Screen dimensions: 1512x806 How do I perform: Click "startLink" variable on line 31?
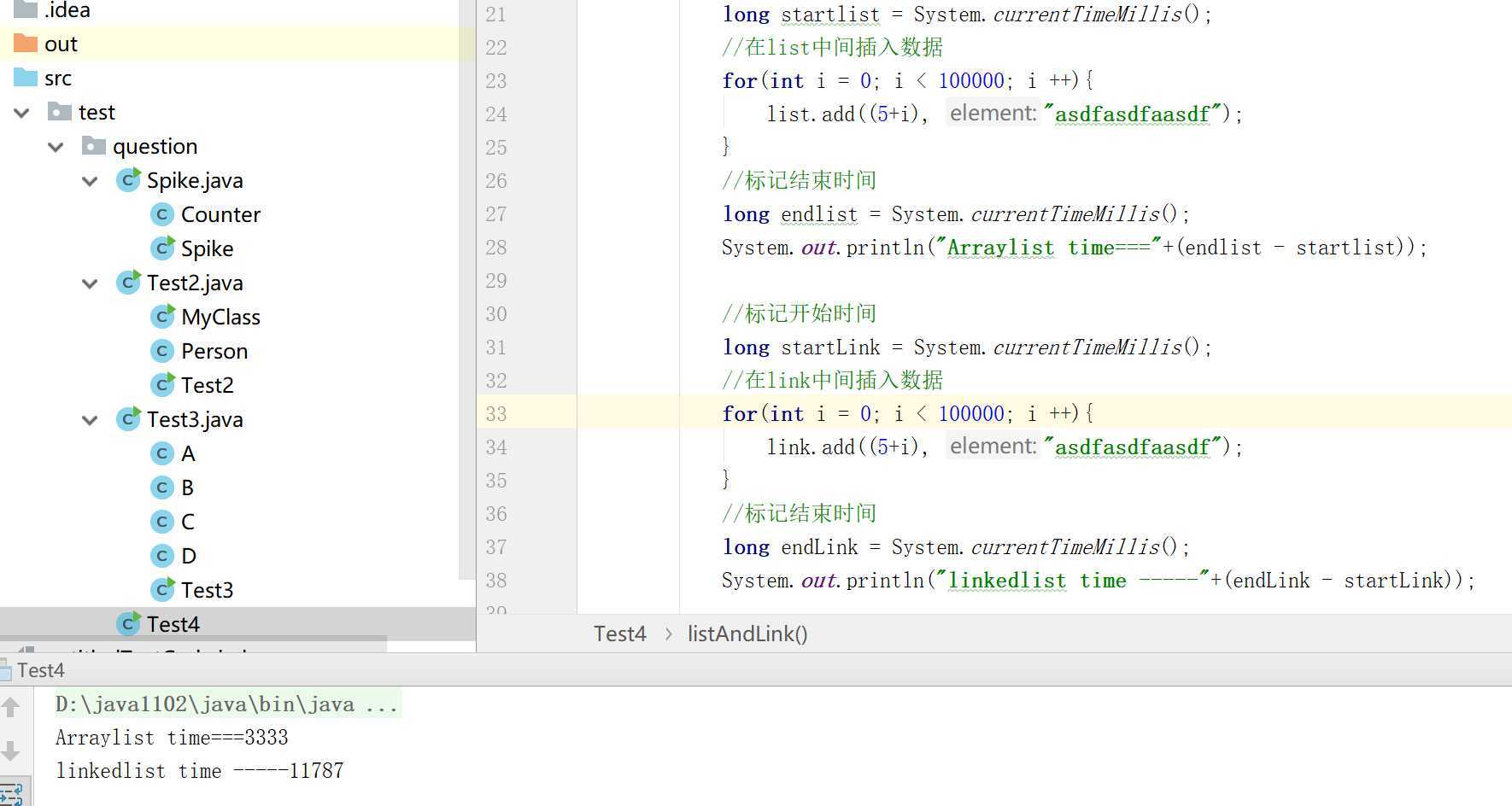(x=830, y=348)
